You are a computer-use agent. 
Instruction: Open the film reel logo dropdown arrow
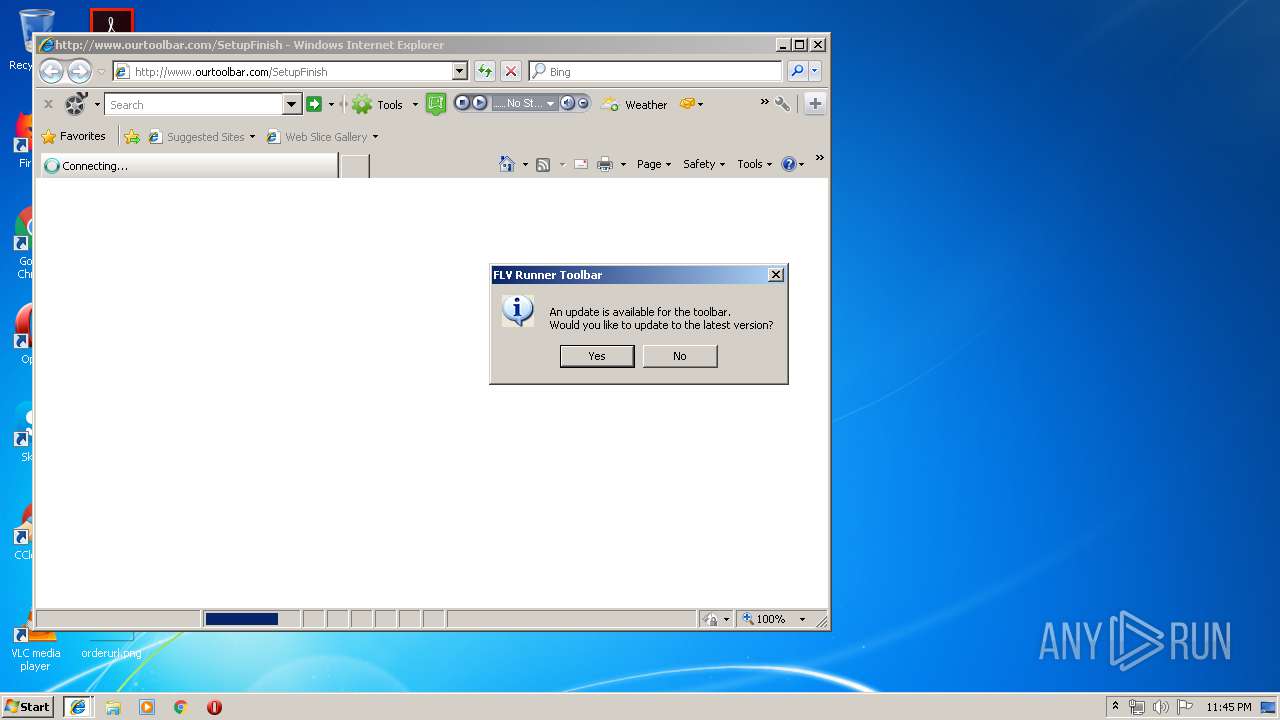click(97, 105)
